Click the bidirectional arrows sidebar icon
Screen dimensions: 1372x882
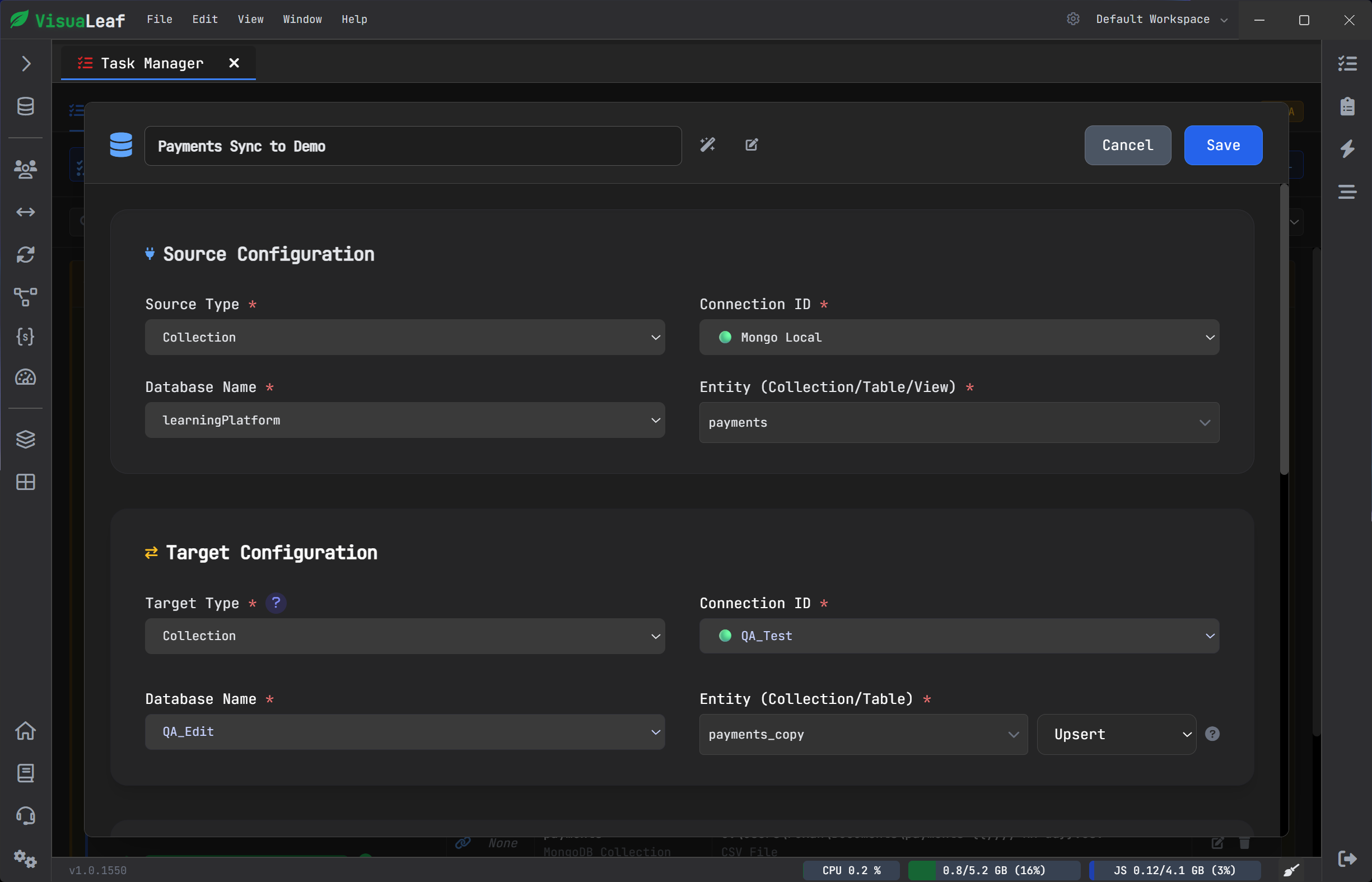(x=26, y=212)
